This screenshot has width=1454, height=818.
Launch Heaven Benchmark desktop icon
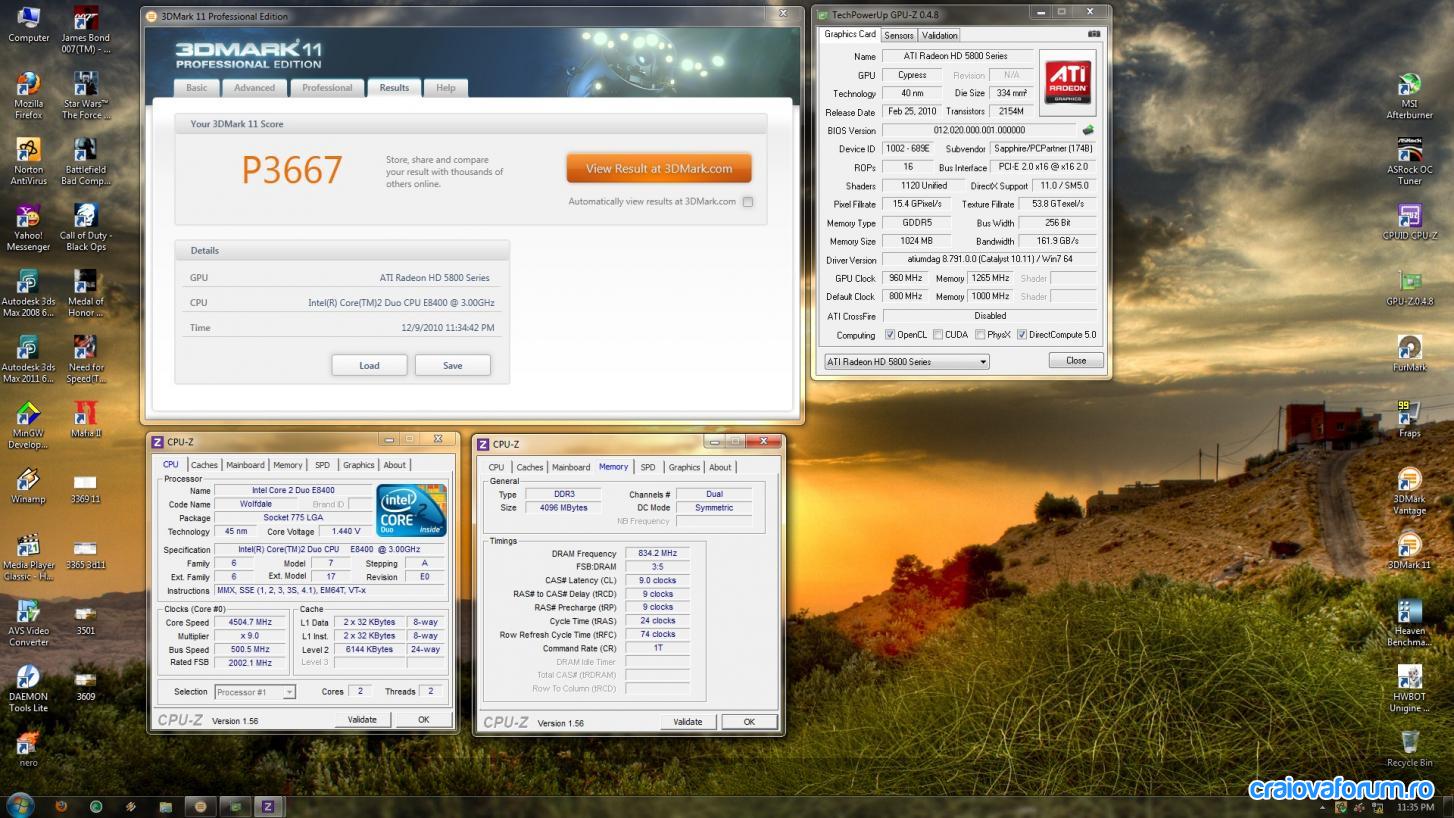1409,623
